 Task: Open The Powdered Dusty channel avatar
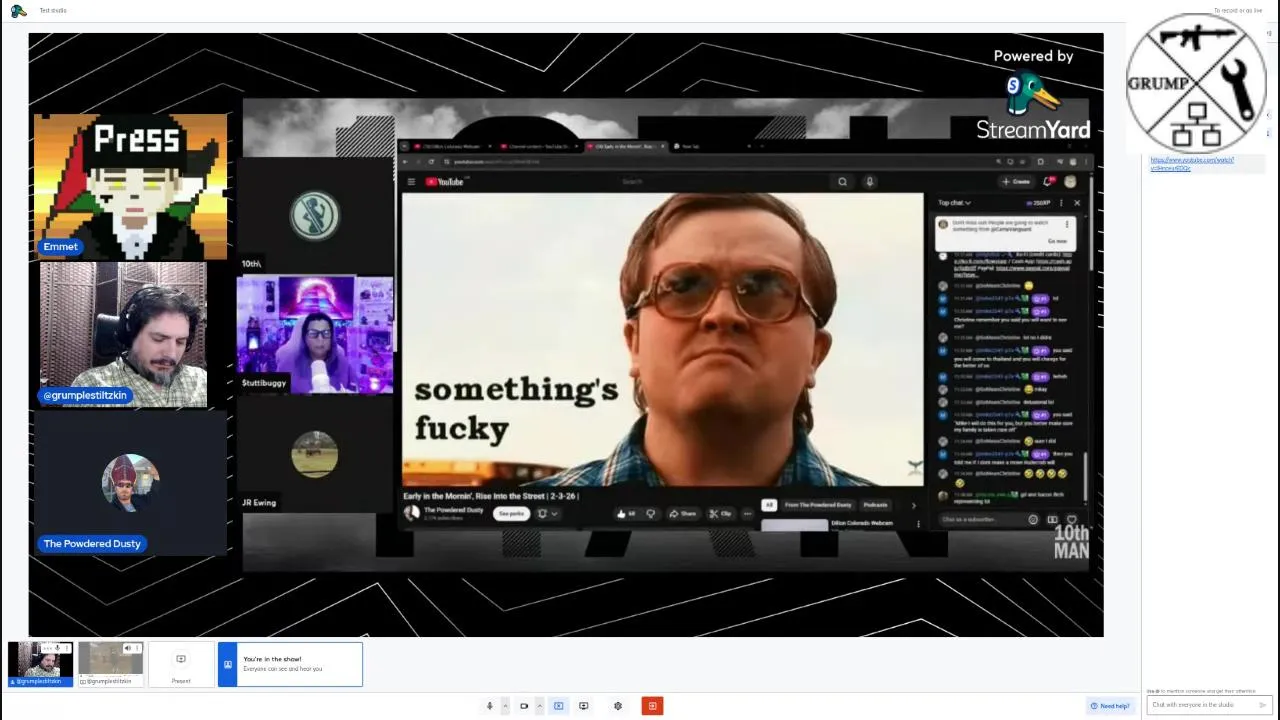(412, 513)
